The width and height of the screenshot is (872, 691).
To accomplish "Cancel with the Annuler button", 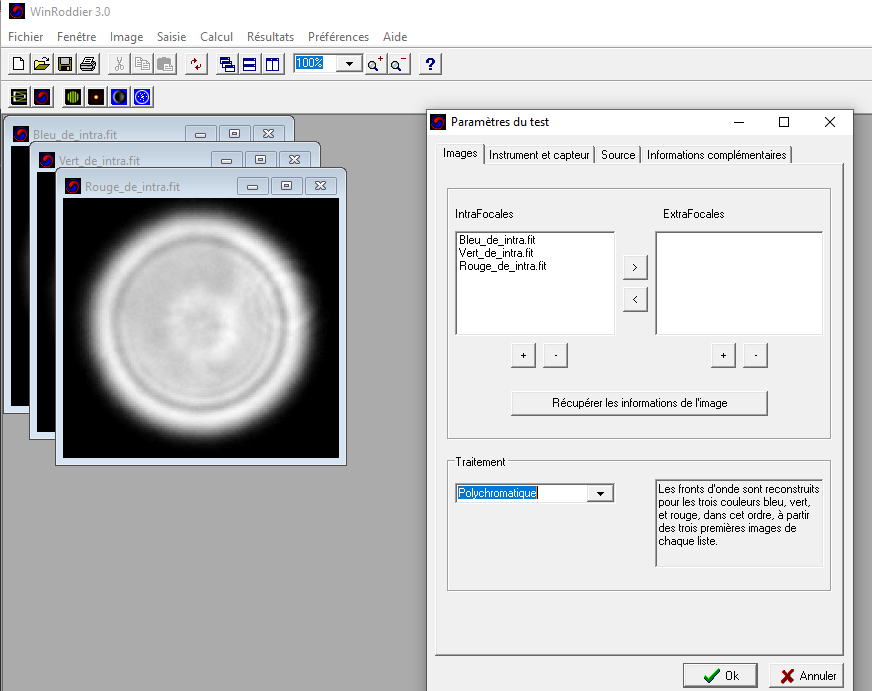I will 806,676.
